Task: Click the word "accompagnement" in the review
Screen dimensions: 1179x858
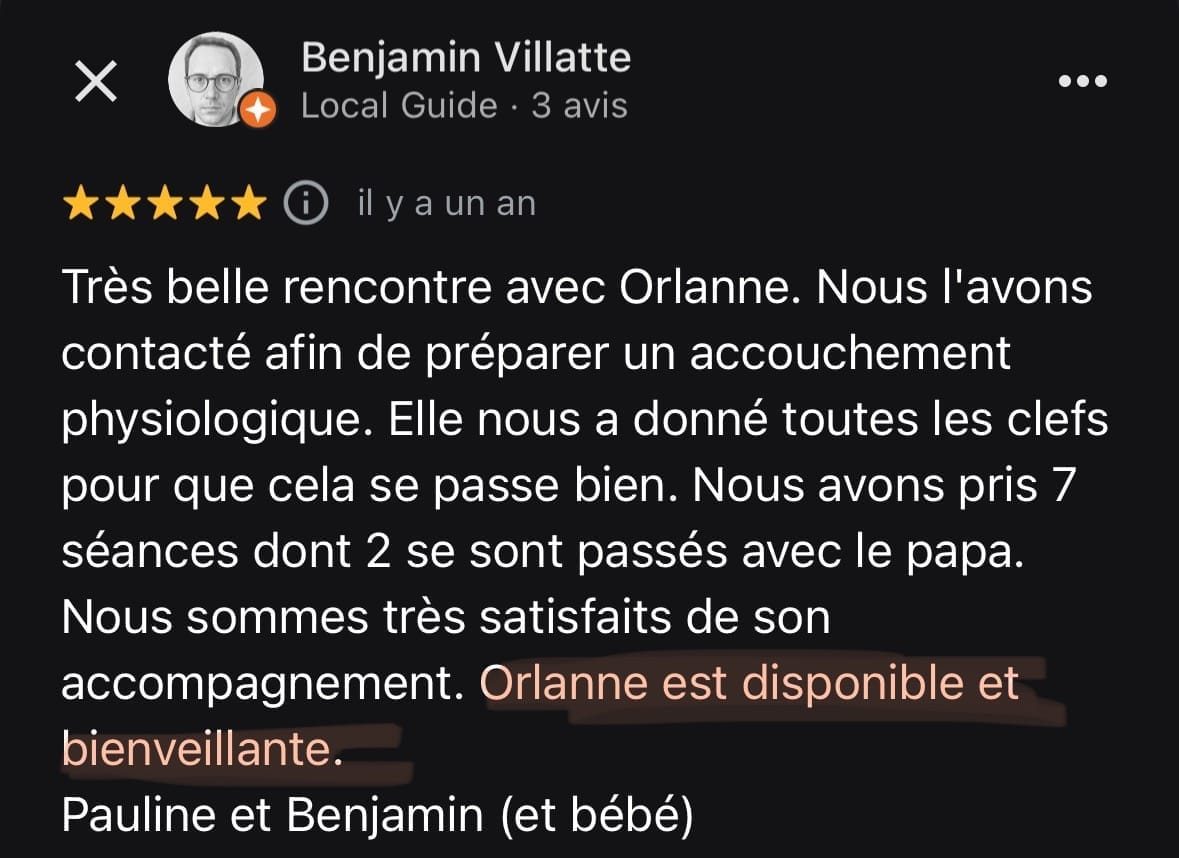Action: [260, 684]
